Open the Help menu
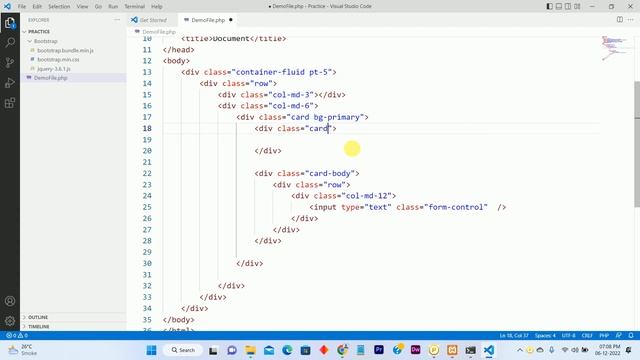The image size is (640, 360). pyautogui.click(x=157, y=7)
